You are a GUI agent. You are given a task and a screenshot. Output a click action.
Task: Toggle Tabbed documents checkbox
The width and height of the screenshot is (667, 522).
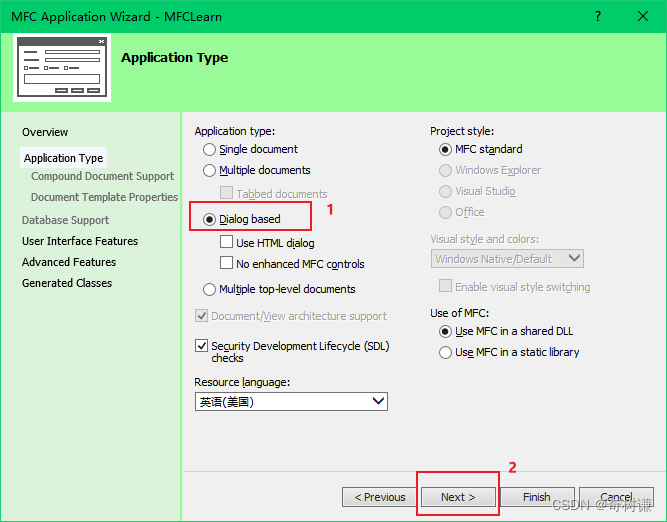(x=226, y=193)
